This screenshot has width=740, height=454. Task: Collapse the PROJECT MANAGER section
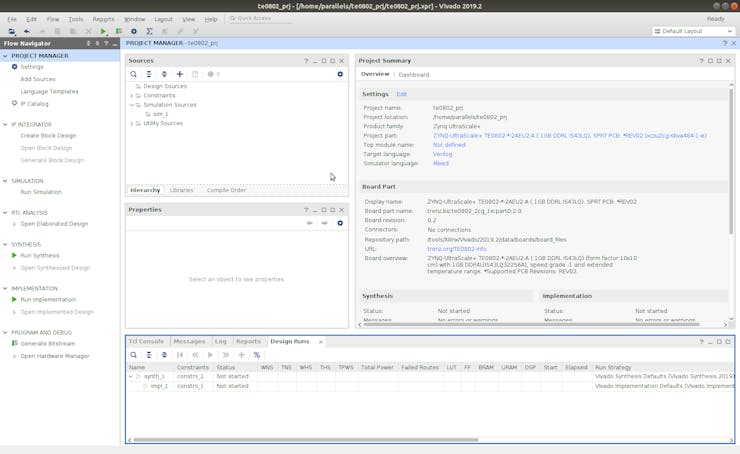(5, 56)
